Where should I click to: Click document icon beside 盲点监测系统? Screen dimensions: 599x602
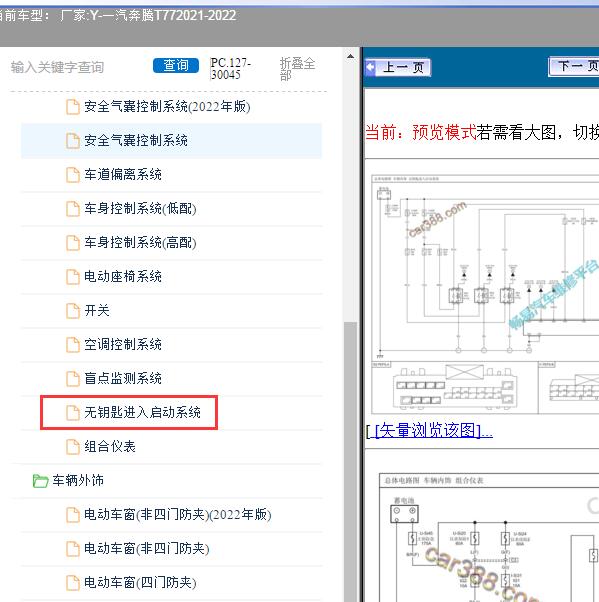point(72,379)
